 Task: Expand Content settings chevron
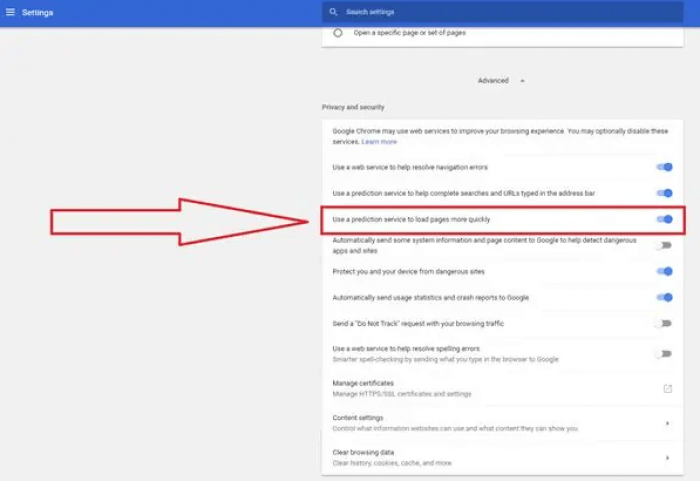pos(667,423)
